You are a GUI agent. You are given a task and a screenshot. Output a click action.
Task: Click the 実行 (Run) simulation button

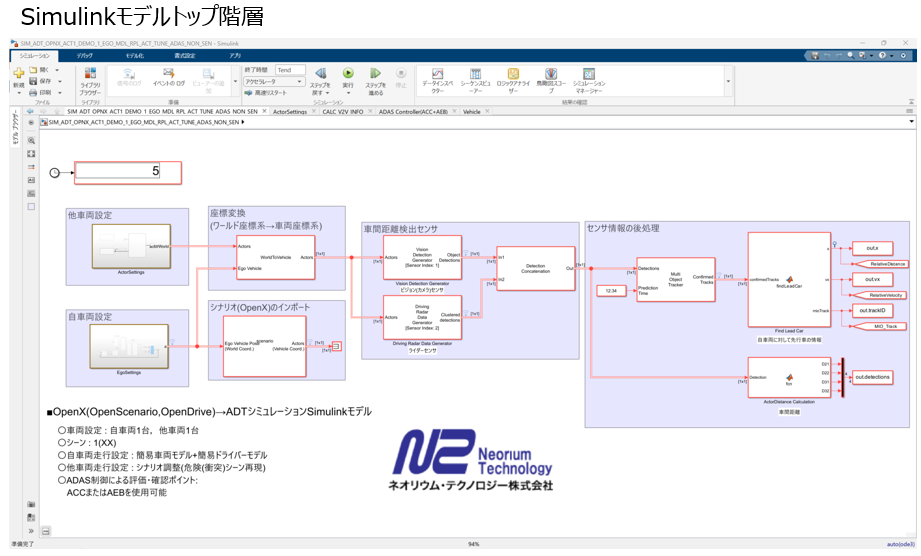347,74
